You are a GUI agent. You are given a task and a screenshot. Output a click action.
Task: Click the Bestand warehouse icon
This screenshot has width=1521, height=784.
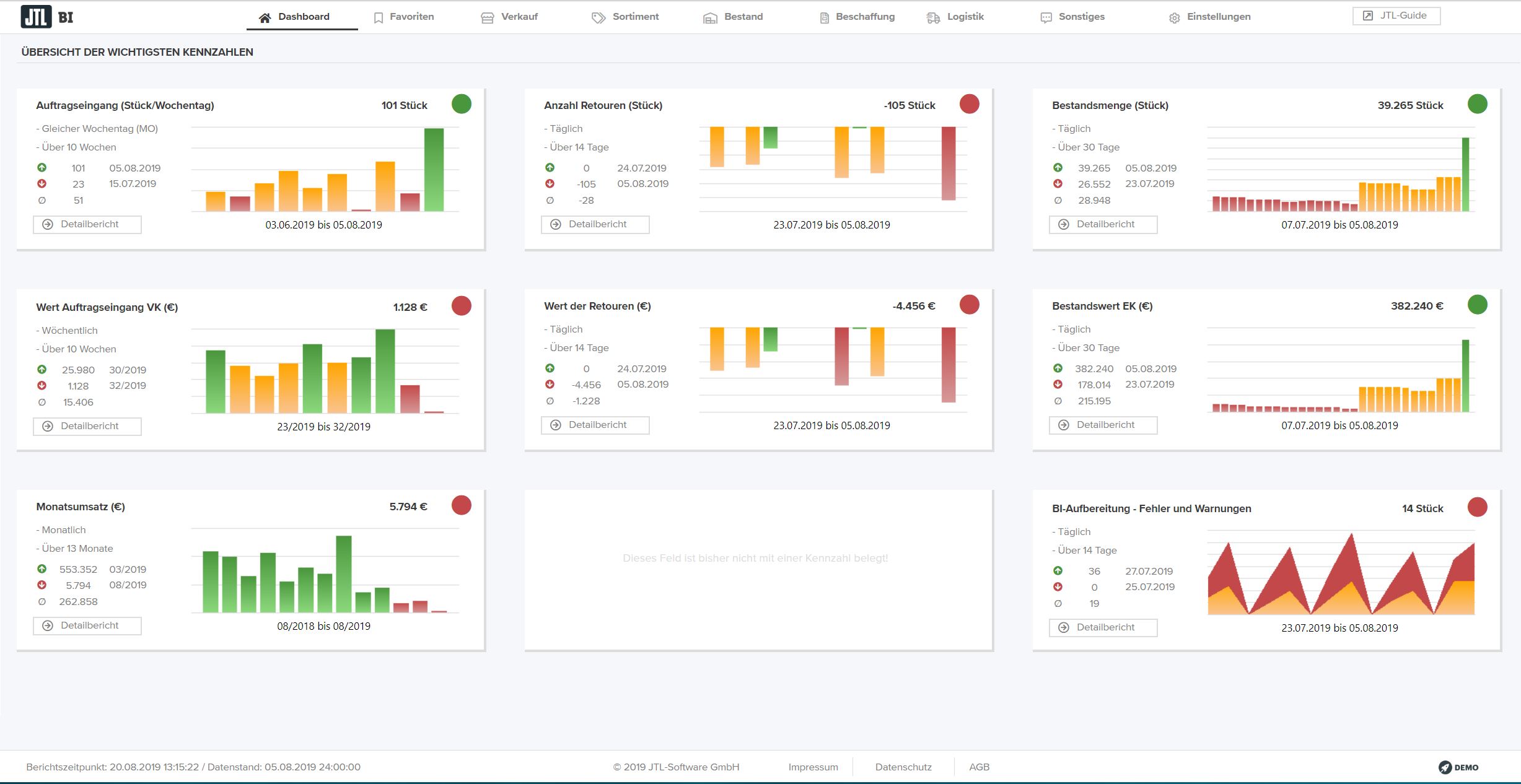pyautogui.click(x=710, y=18)
